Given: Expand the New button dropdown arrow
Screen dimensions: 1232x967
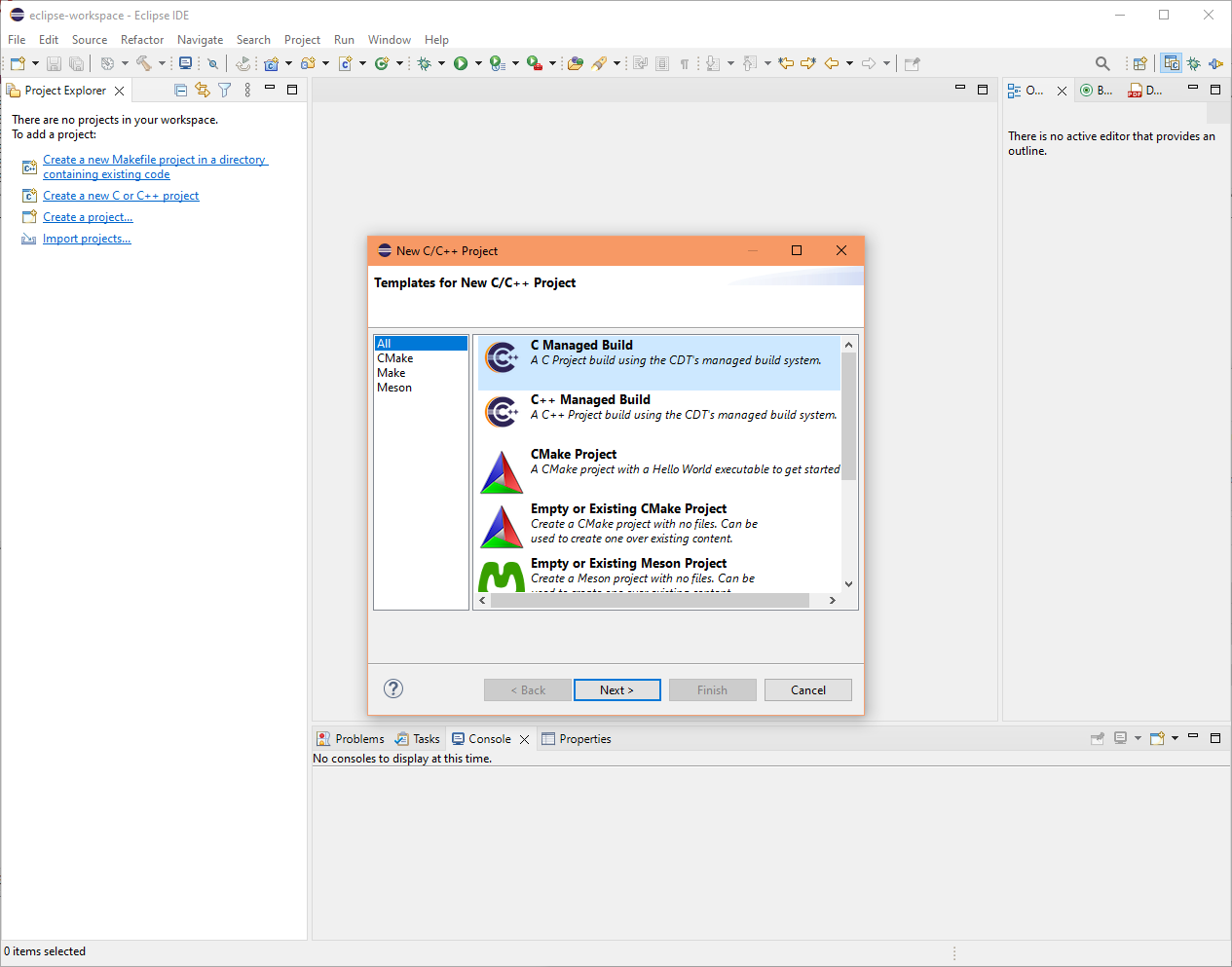Looking at the screenshot, I should [36, 63].
